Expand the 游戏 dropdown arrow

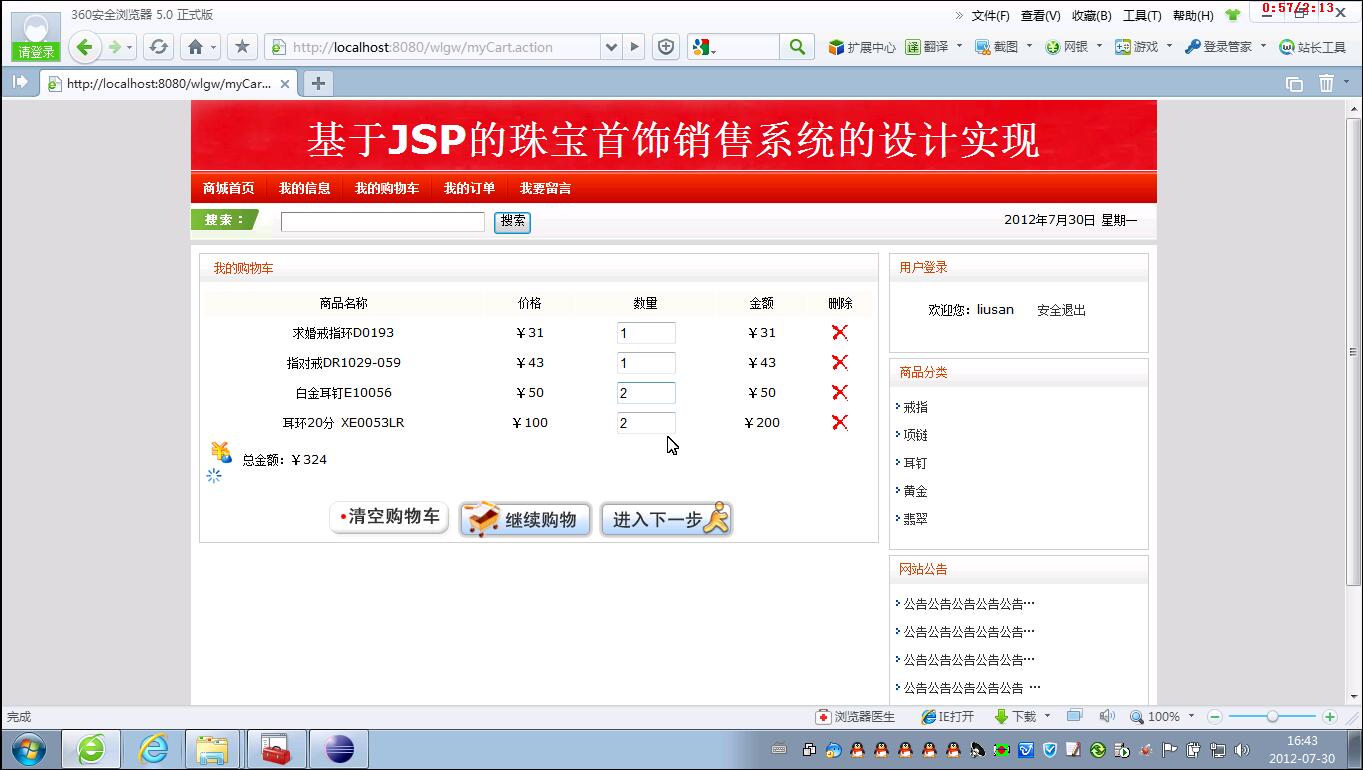[x=1169, y=46]
